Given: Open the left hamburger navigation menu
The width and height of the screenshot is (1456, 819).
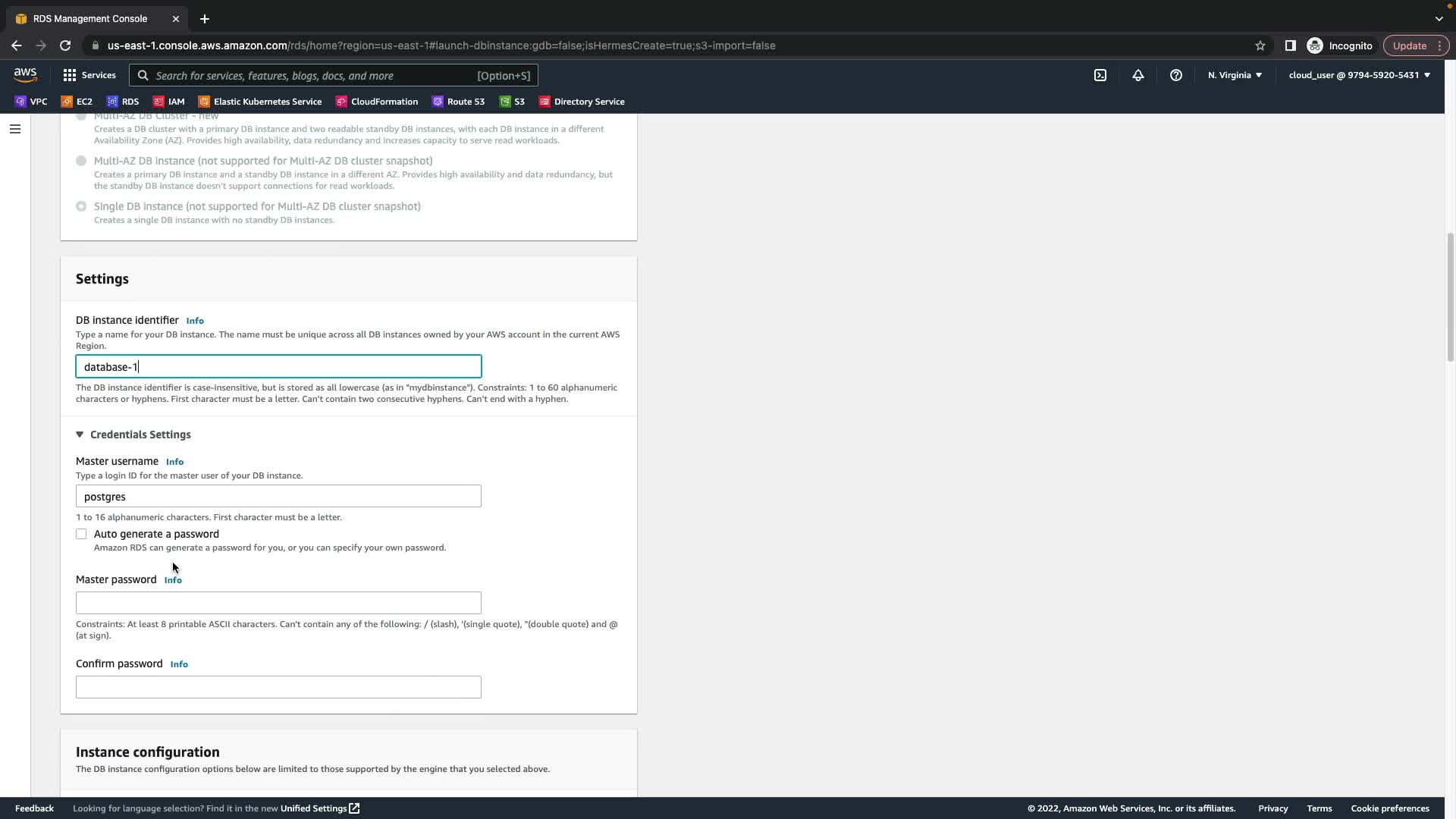Looking at the screenshot, I should [14, 129].
